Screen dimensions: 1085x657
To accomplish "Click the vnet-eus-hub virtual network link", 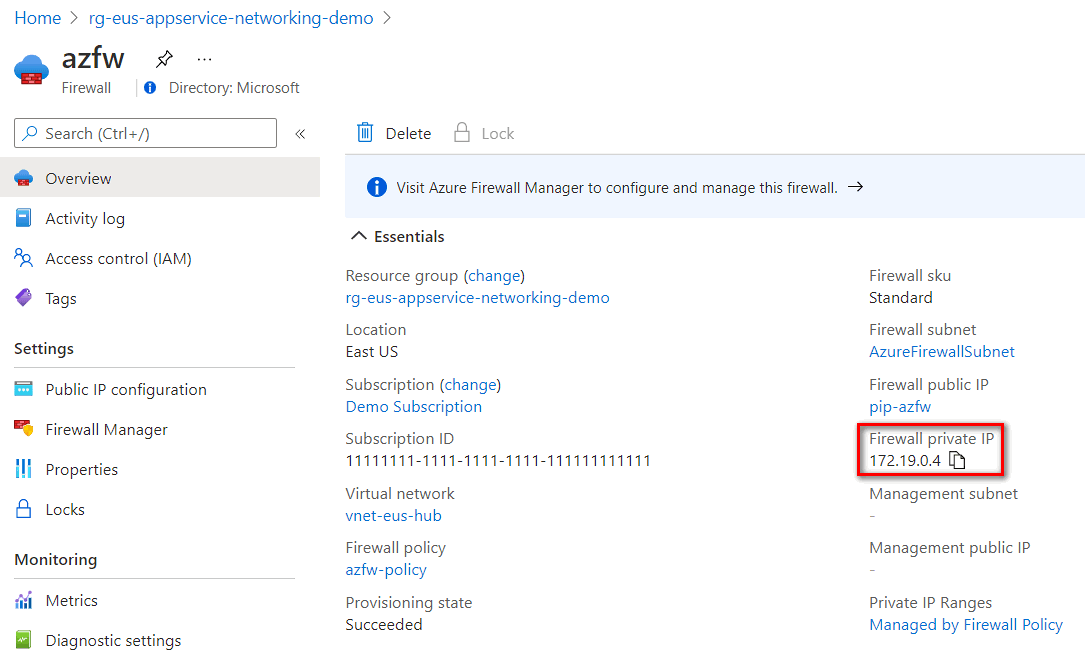I will coord(393,516).
